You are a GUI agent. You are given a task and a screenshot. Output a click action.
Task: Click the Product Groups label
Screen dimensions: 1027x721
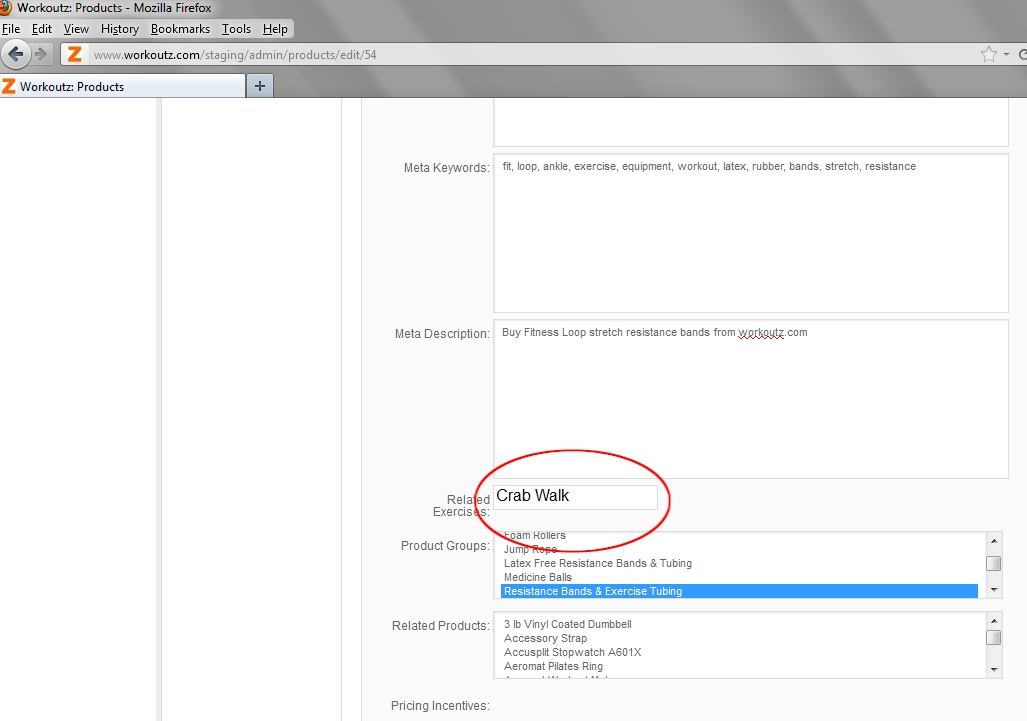445,545
